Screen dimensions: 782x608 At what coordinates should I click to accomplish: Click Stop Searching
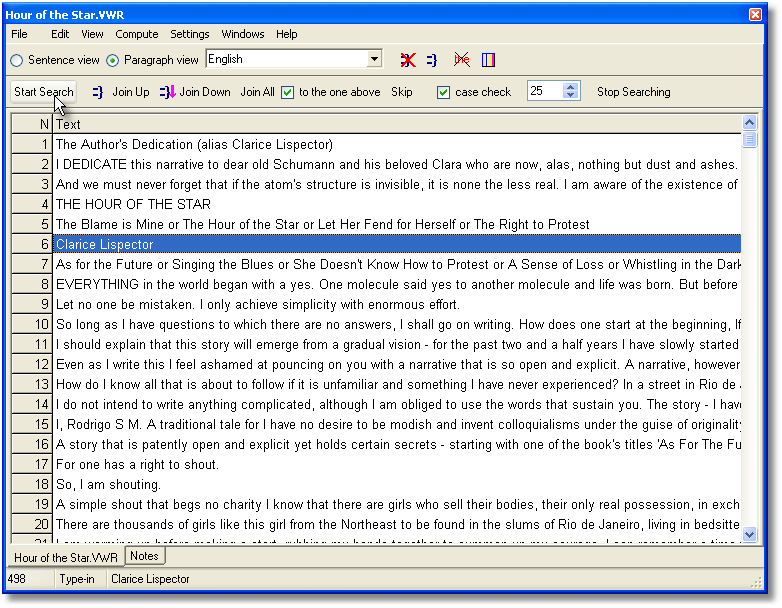click(633, 92)
